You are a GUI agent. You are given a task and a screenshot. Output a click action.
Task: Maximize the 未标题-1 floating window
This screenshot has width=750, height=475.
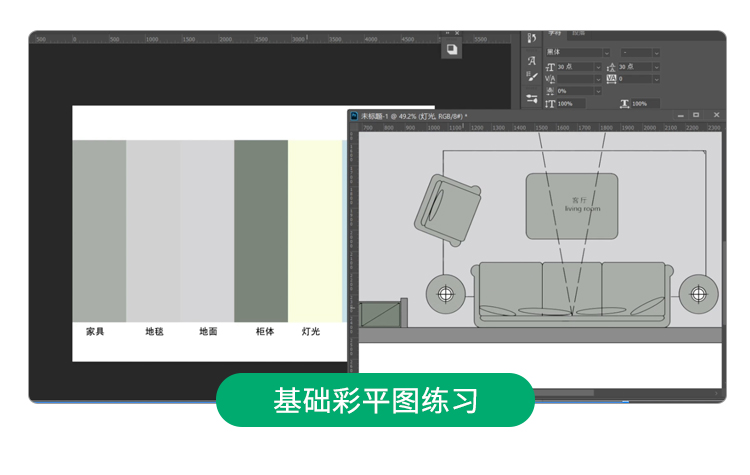pos(696,115)
